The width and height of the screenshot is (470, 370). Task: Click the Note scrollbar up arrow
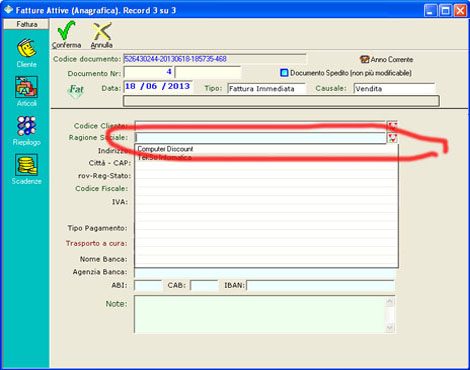click(x=390, y=302)
